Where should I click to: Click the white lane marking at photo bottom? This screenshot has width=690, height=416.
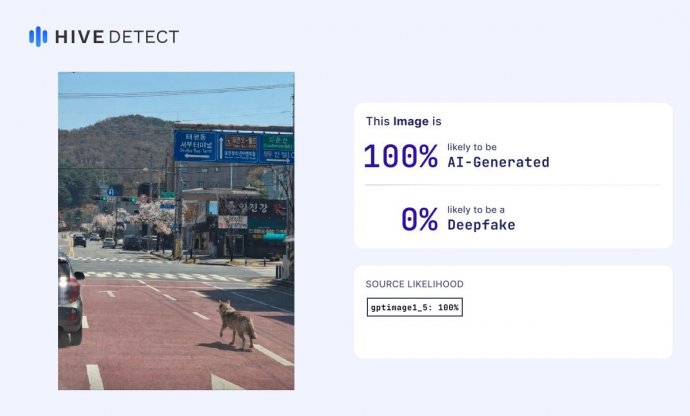coord(94,376)
